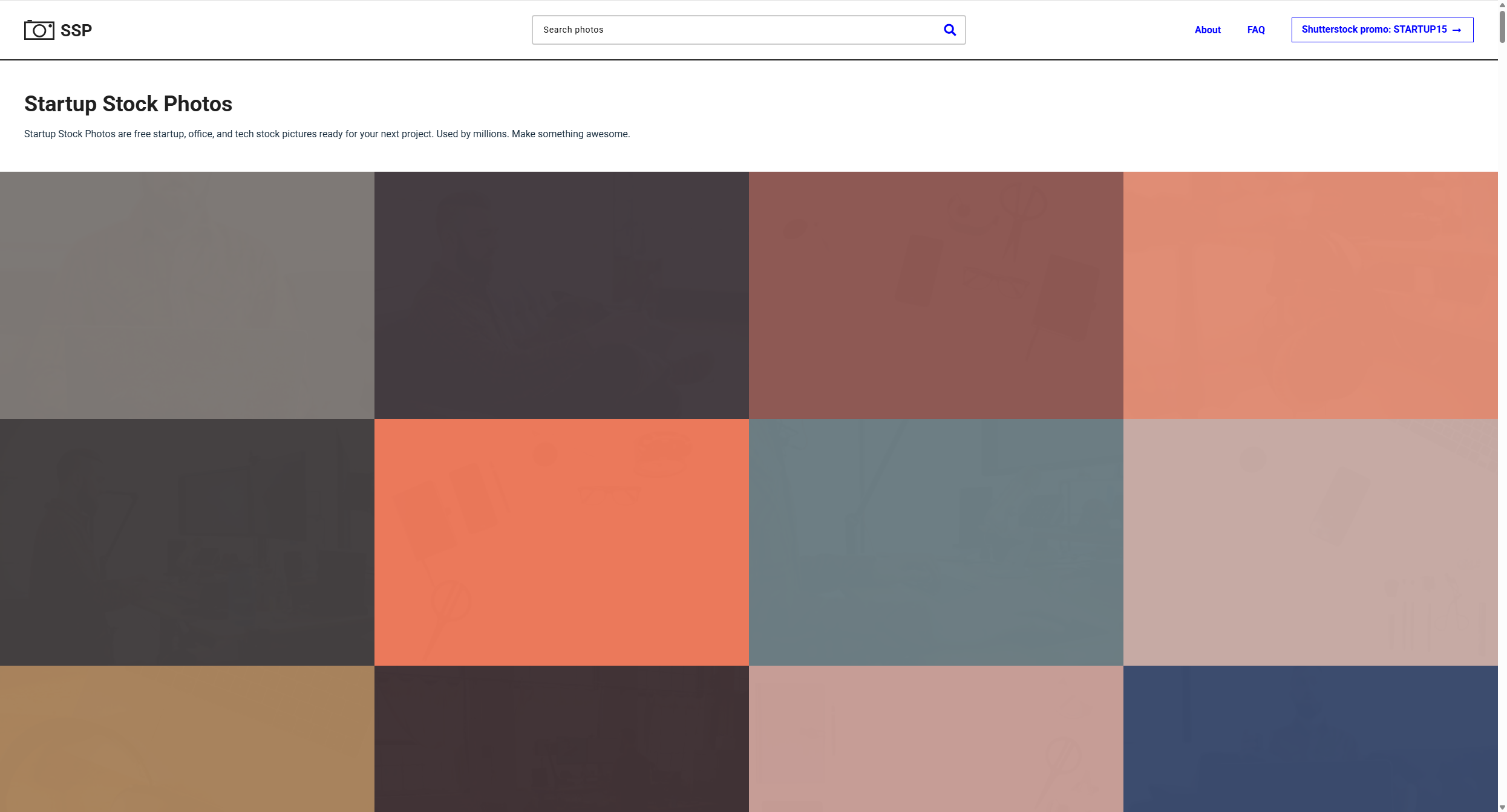Click the scrollbar down arrow

pyautogui.click(x=1502, y=807)
